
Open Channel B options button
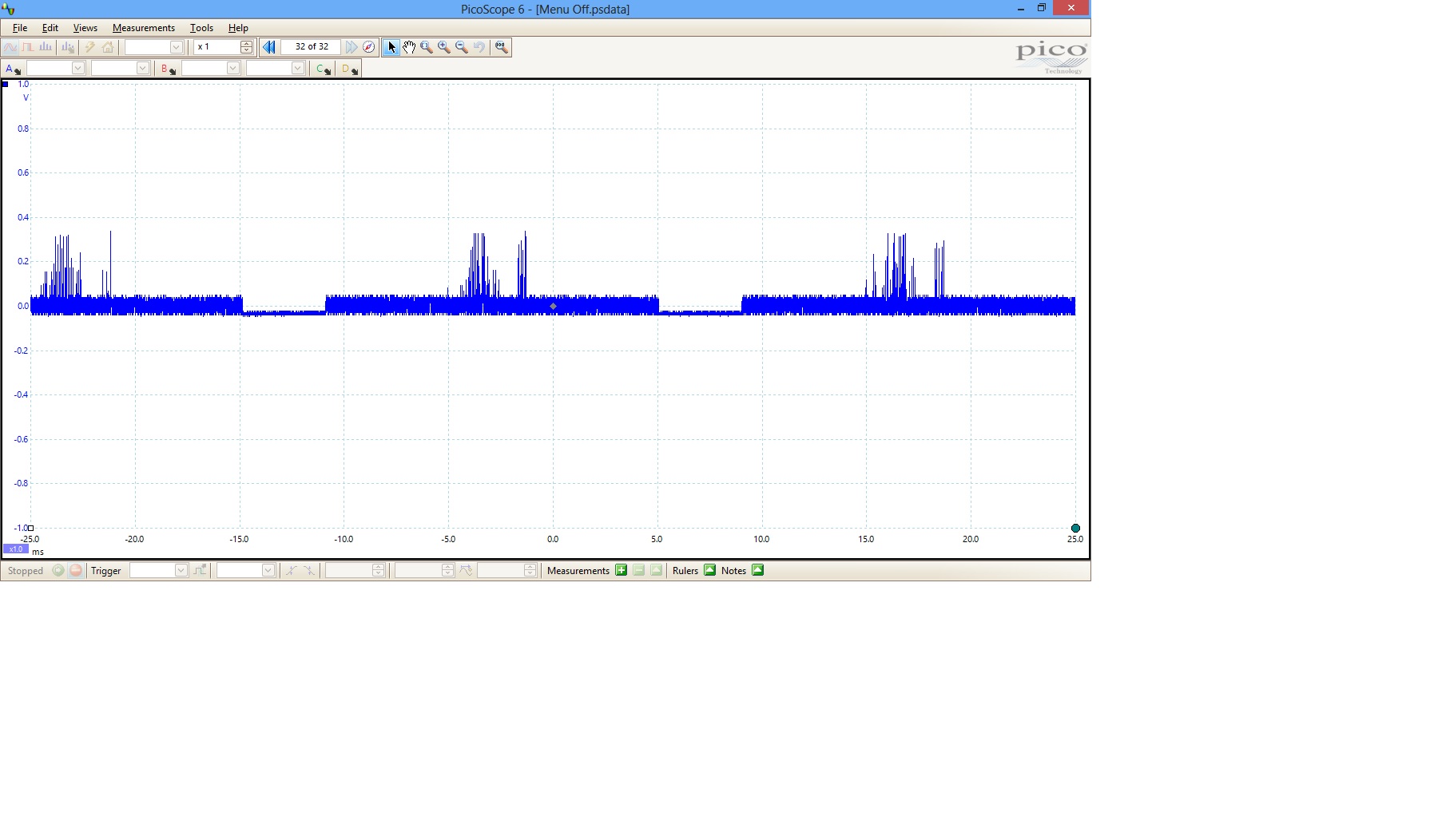[168, 69]
